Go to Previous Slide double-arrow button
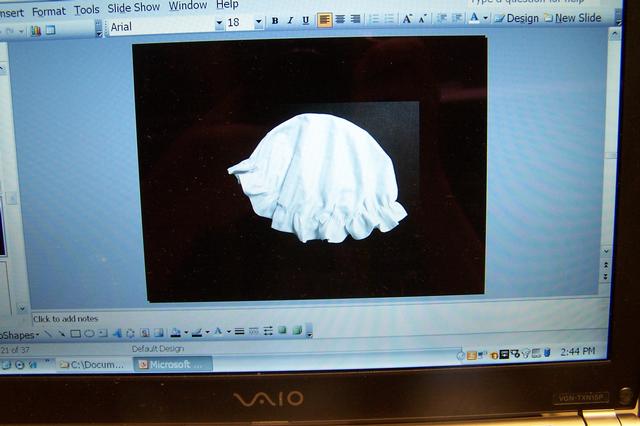The width and height of the screenshot is (640, 426). (x=606, y=265)
